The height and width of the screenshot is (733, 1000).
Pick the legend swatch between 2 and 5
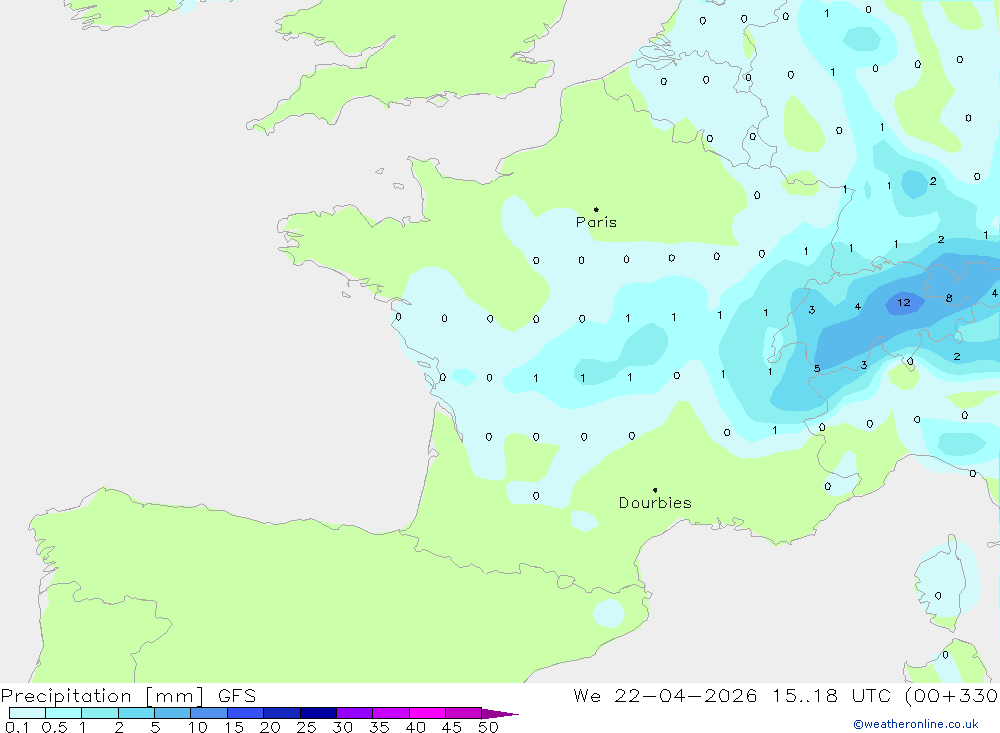tap(136, 713)
